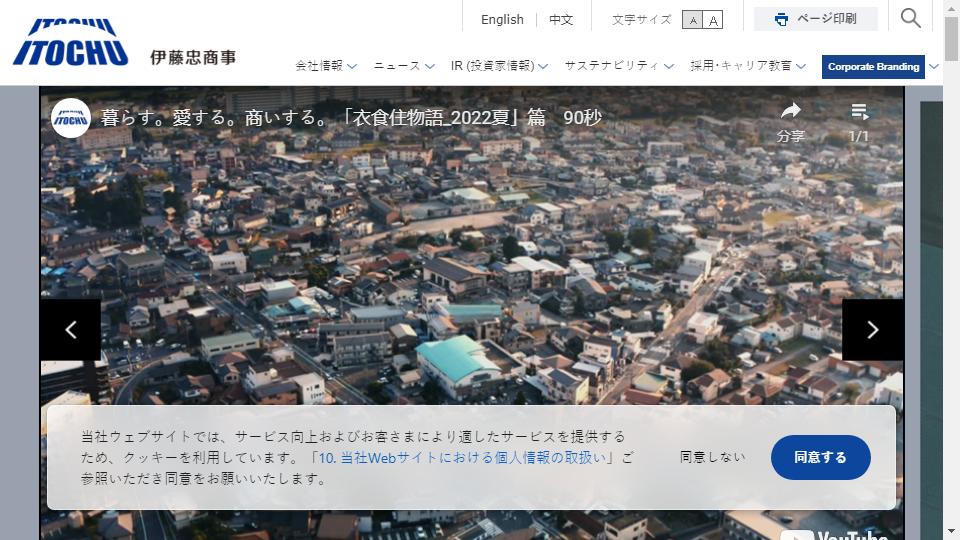The height and width of the screenshot is (540, 960).
Task: Expand the 会社情報 menu
Action: pyautogui.click(x=325, y=66)
